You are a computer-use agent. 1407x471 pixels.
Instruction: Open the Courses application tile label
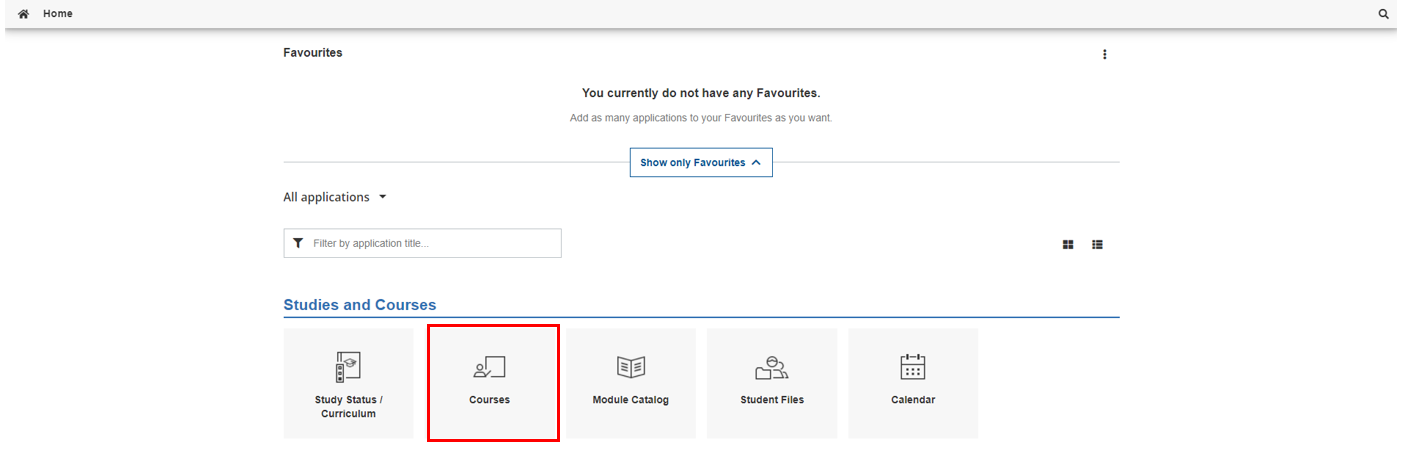(489, 400)
